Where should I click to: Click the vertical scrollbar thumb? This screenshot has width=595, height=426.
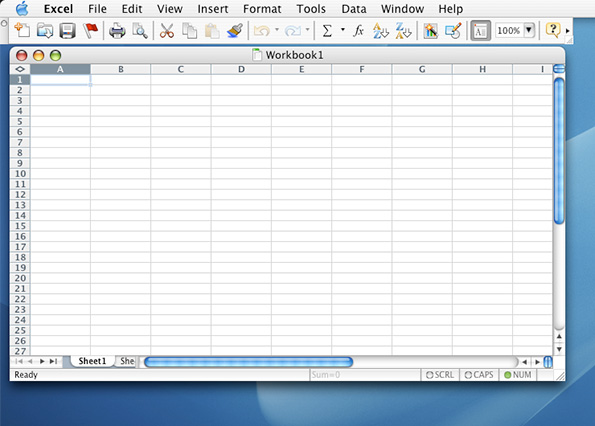pyautogui.click(x=559, y=151)
